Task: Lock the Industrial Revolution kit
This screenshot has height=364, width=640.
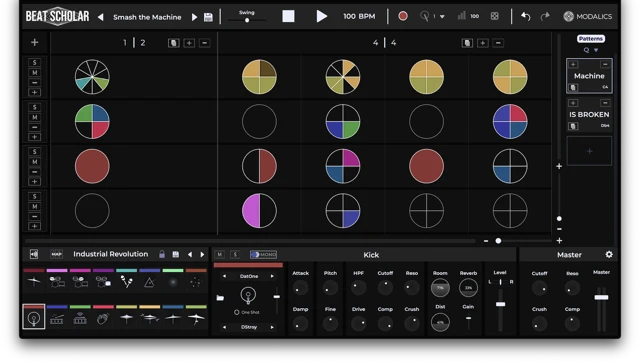Action: coord(162,254)
